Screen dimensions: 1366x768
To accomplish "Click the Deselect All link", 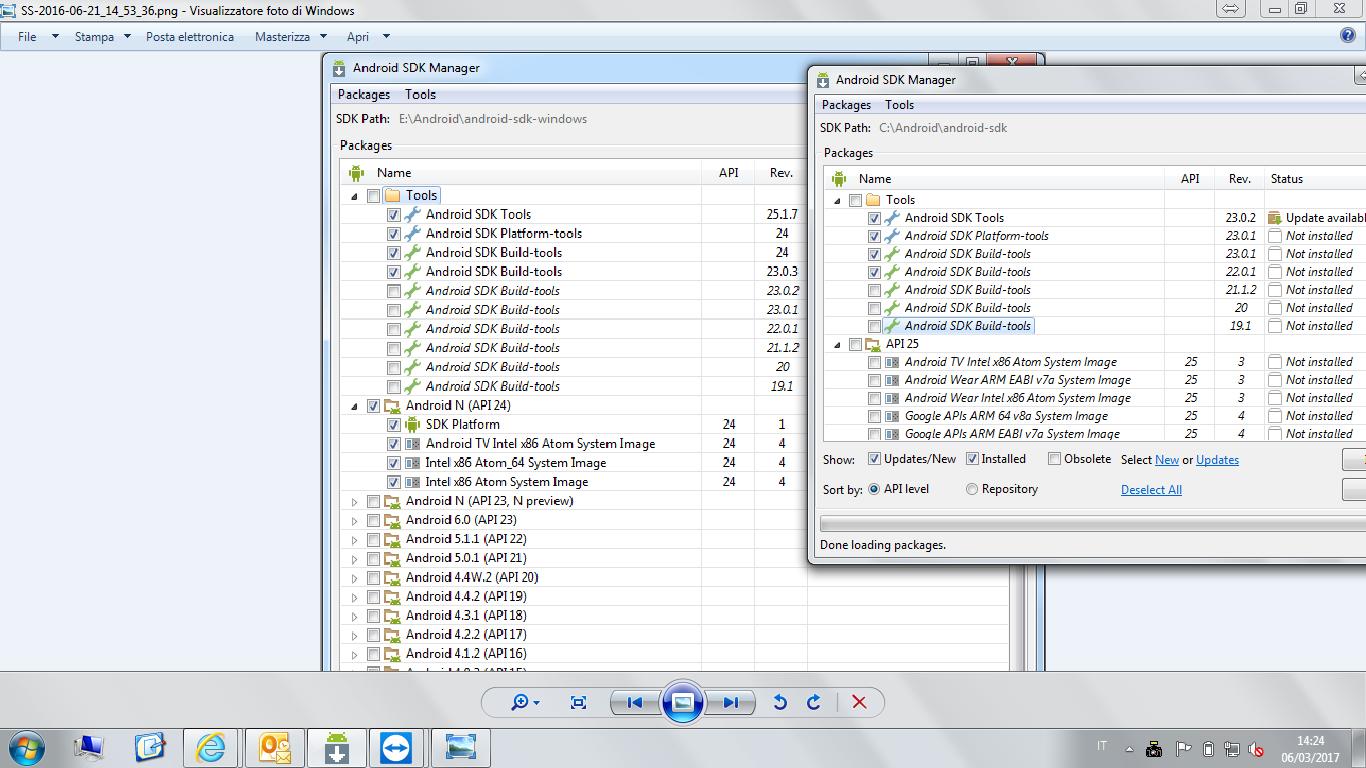I will 1151,490.
